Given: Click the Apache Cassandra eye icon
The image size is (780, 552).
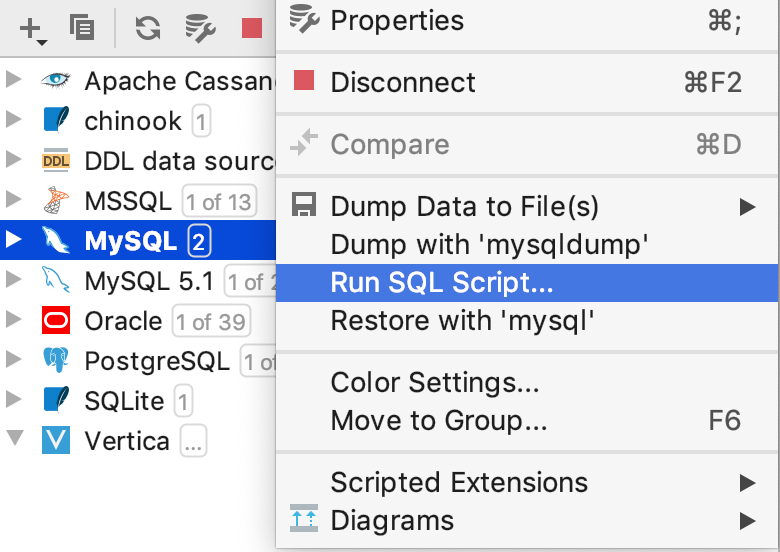Looking at the screenshot, I should click(56, 81).
